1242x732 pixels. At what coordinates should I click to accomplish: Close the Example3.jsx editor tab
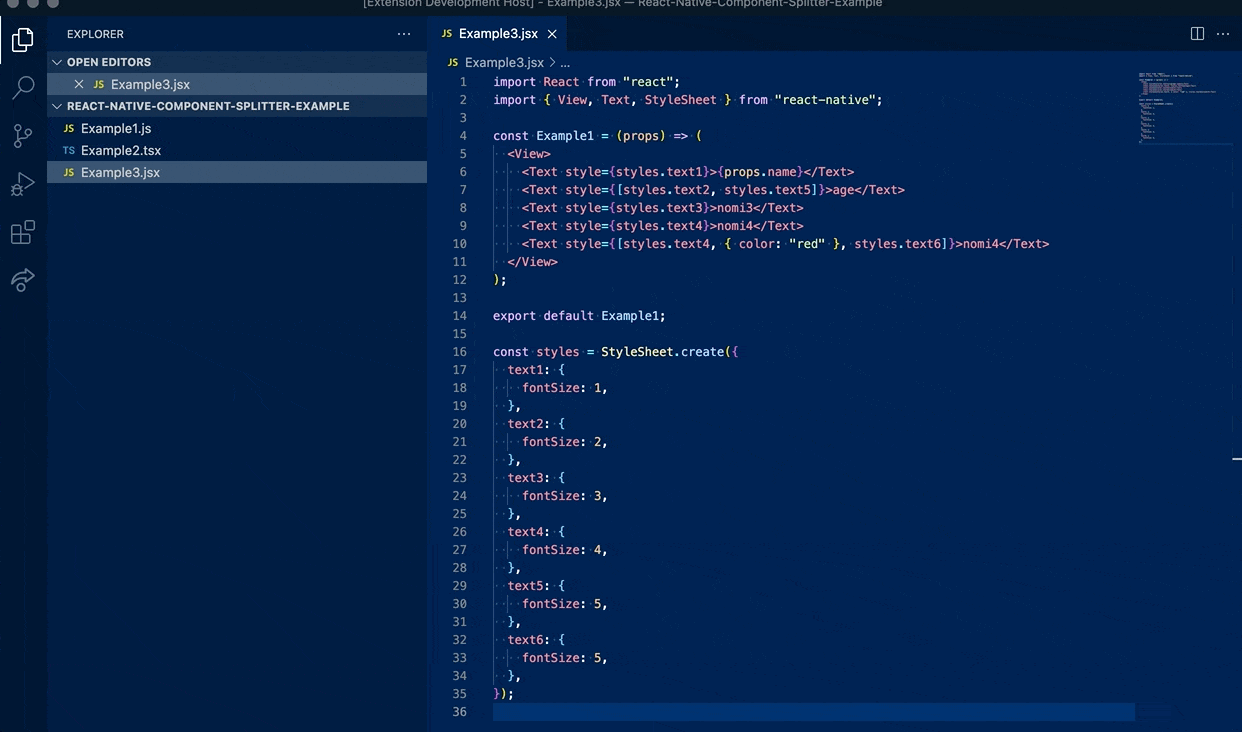coord(551,34)
